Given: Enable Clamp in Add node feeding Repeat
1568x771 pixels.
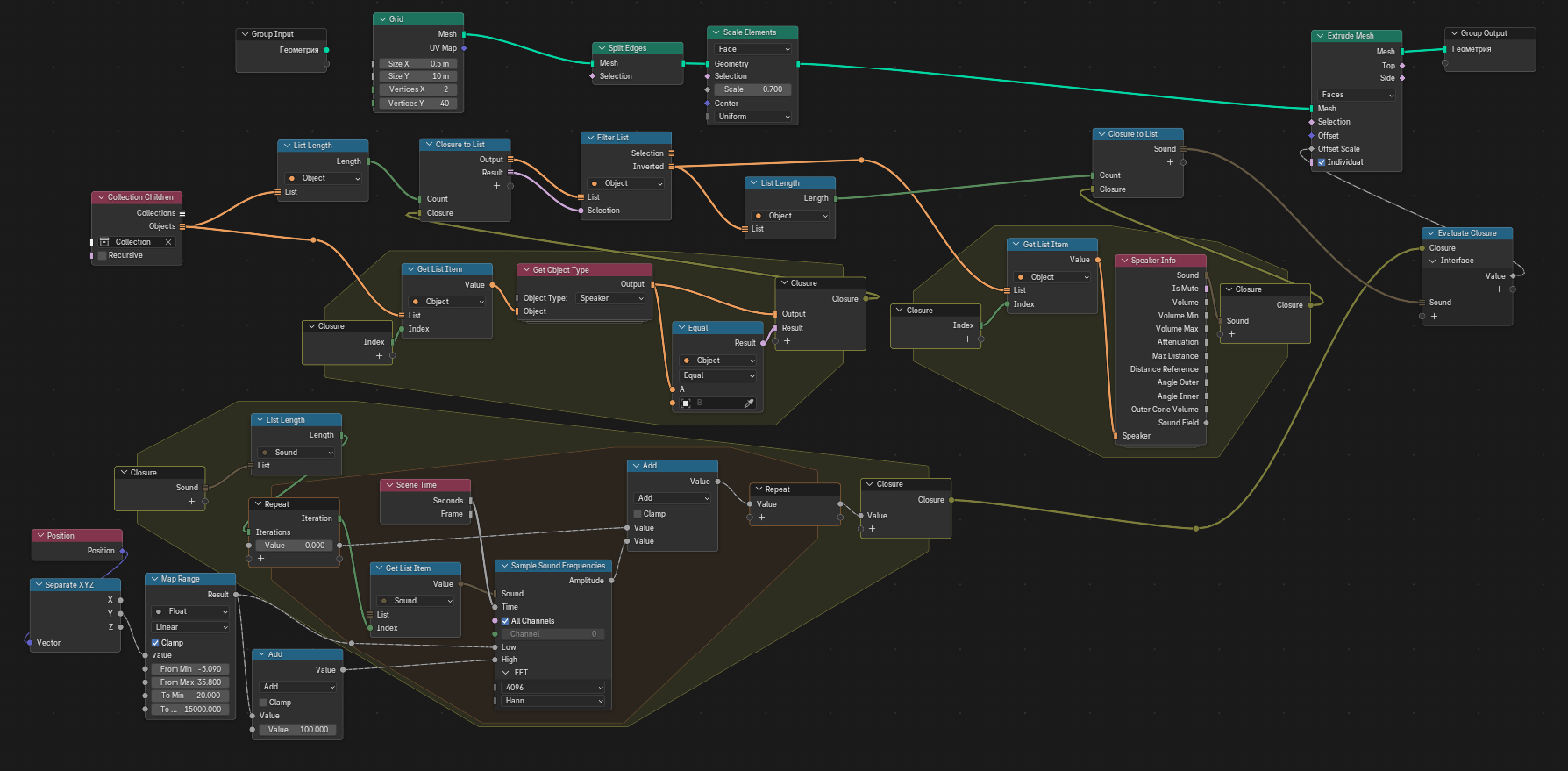Looking at the screenshot, I should (638, 514).
